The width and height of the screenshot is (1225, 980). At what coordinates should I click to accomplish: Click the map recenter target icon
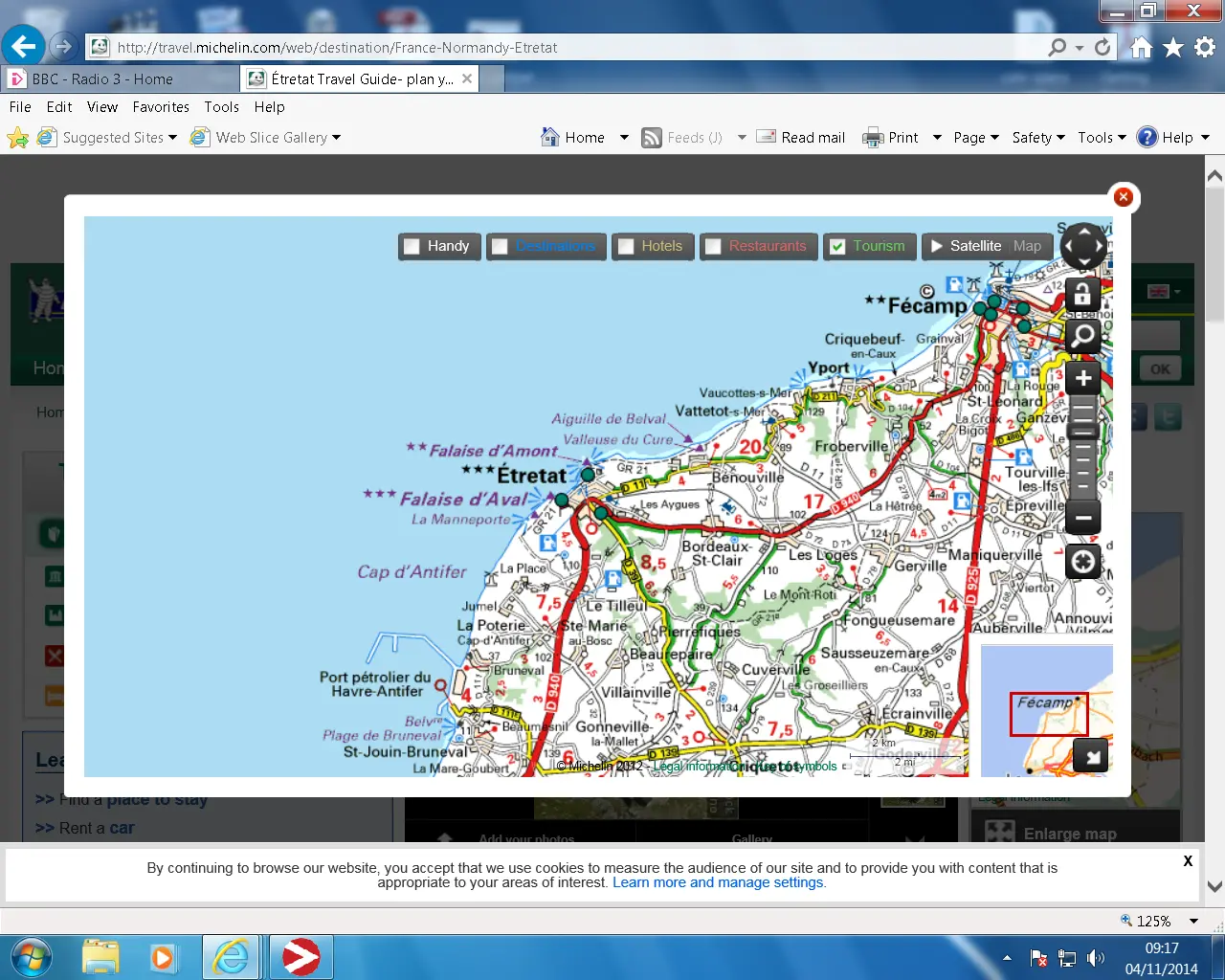1082,562
